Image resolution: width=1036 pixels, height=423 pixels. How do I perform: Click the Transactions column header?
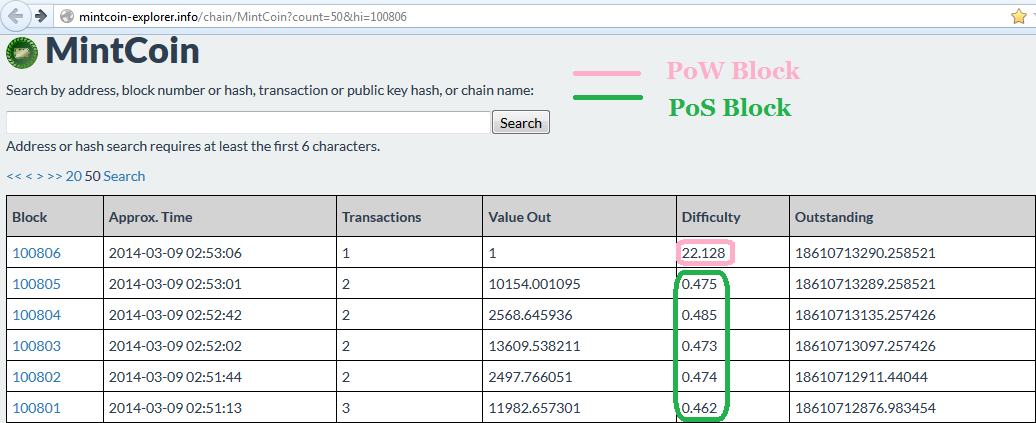click(409, 216)
